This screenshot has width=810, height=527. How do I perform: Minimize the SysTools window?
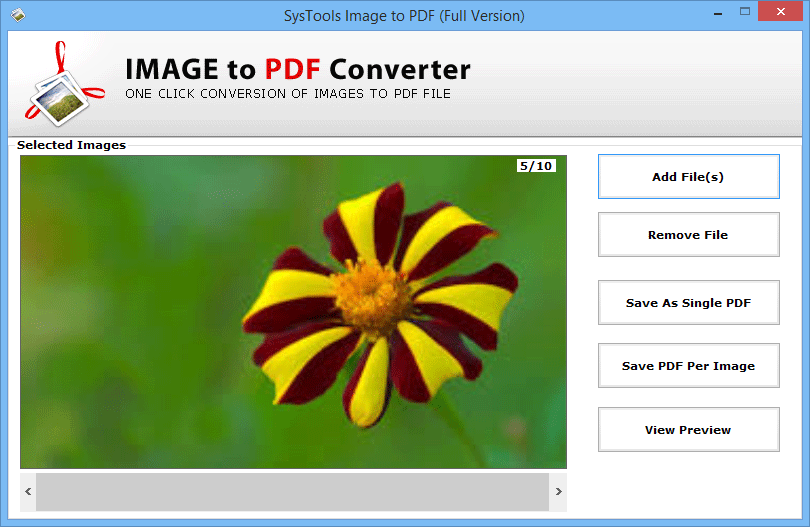(x=718, y=12)
